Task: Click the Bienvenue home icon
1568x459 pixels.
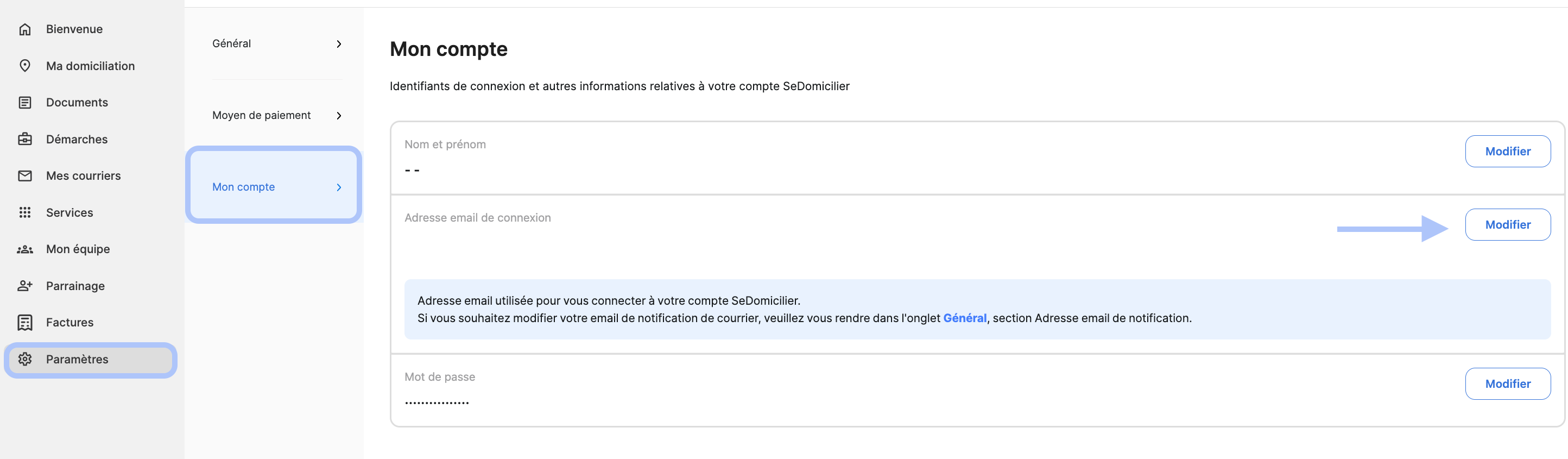Action: 25,29
